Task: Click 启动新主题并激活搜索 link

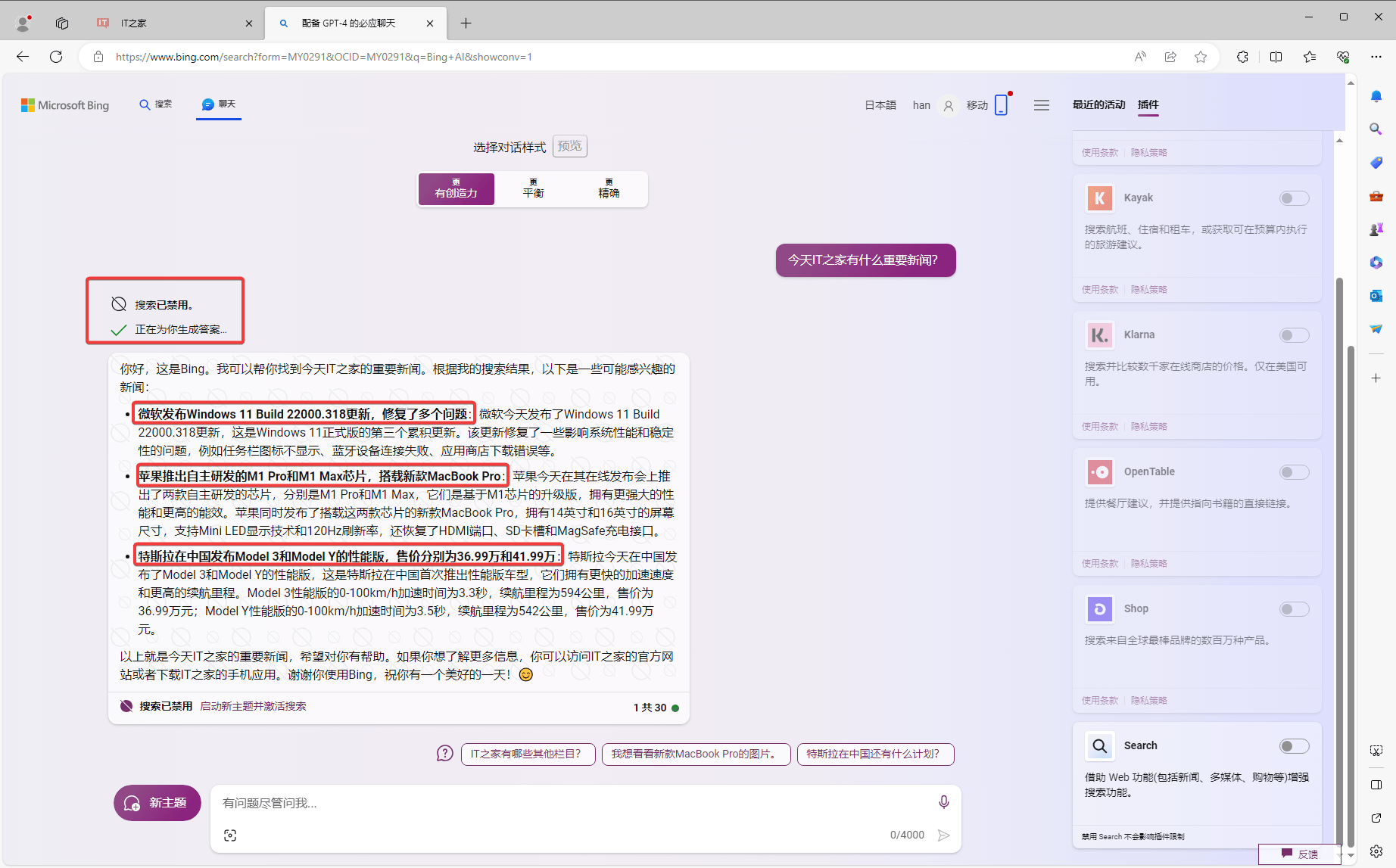Action: [x=253, y=706]
